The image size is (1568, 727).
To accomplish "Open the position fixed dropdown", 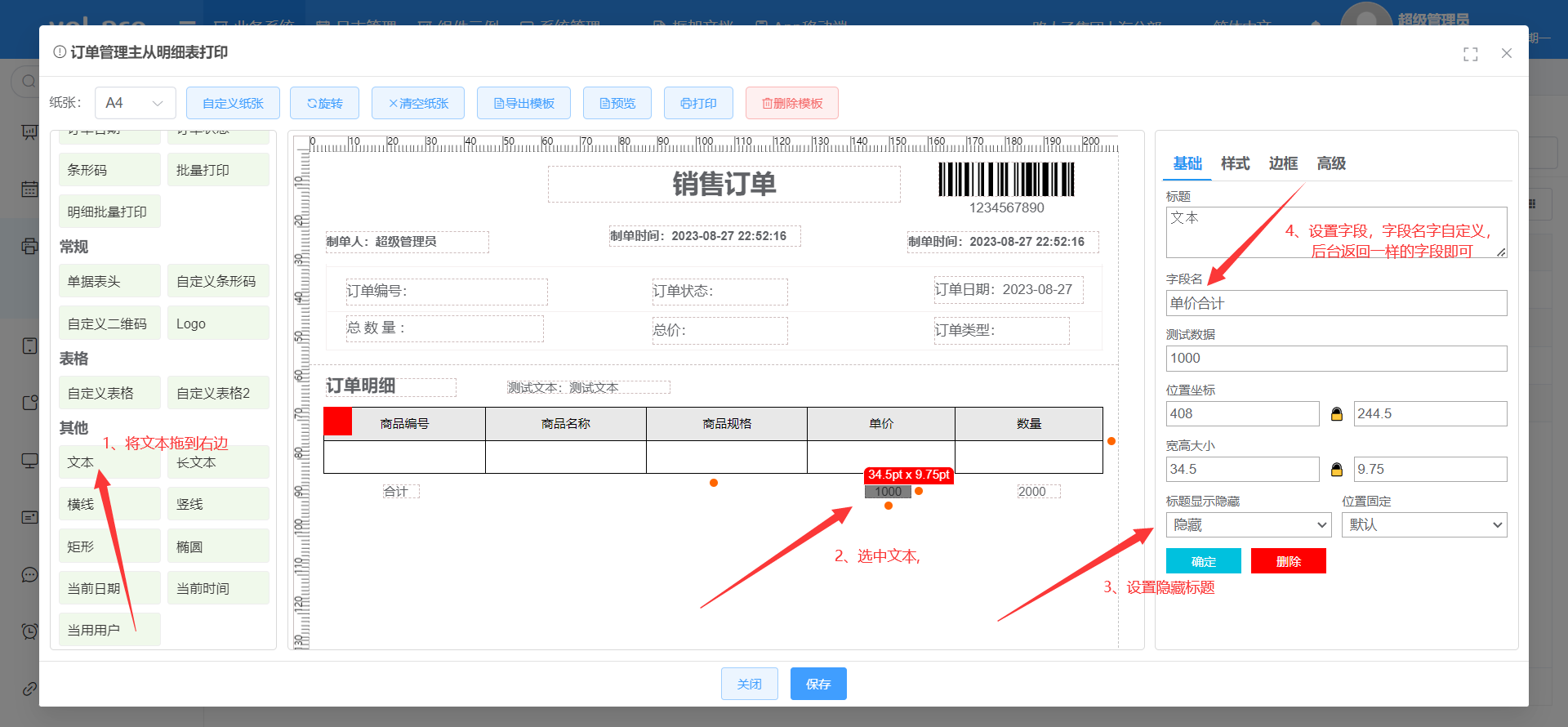I will pyautogui.click(x=1423, y=525).
